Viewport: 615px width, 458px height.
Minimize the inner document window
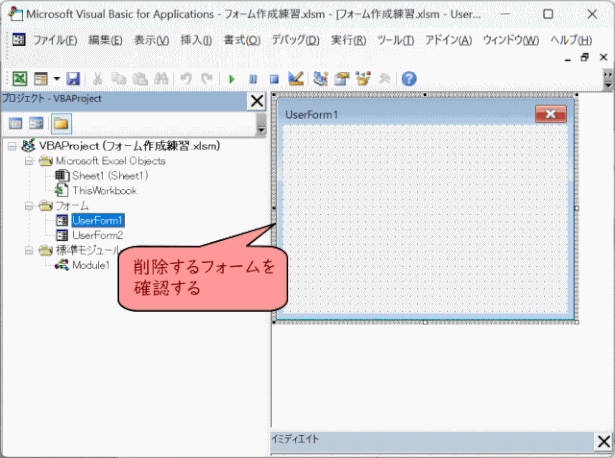click(x=568, y=58)
